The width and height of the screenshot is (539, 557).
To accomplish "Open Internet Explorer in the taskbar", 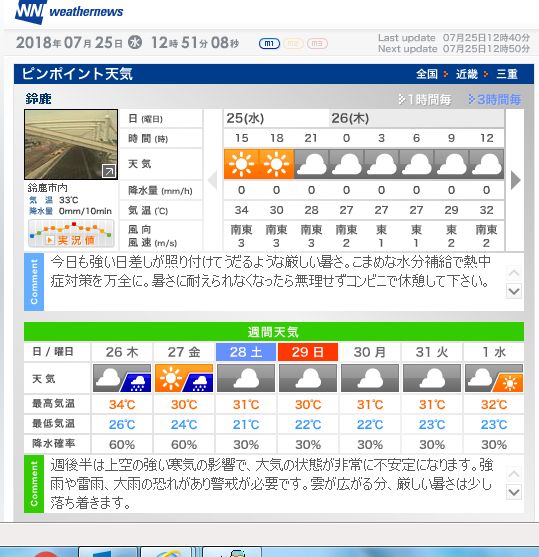I will (x=166, y=552).
